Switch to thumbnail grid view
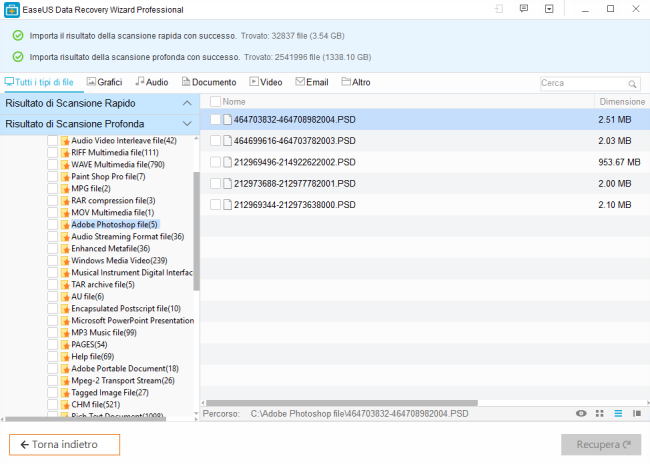Screen dimensions: 650x464 point(600,412)
